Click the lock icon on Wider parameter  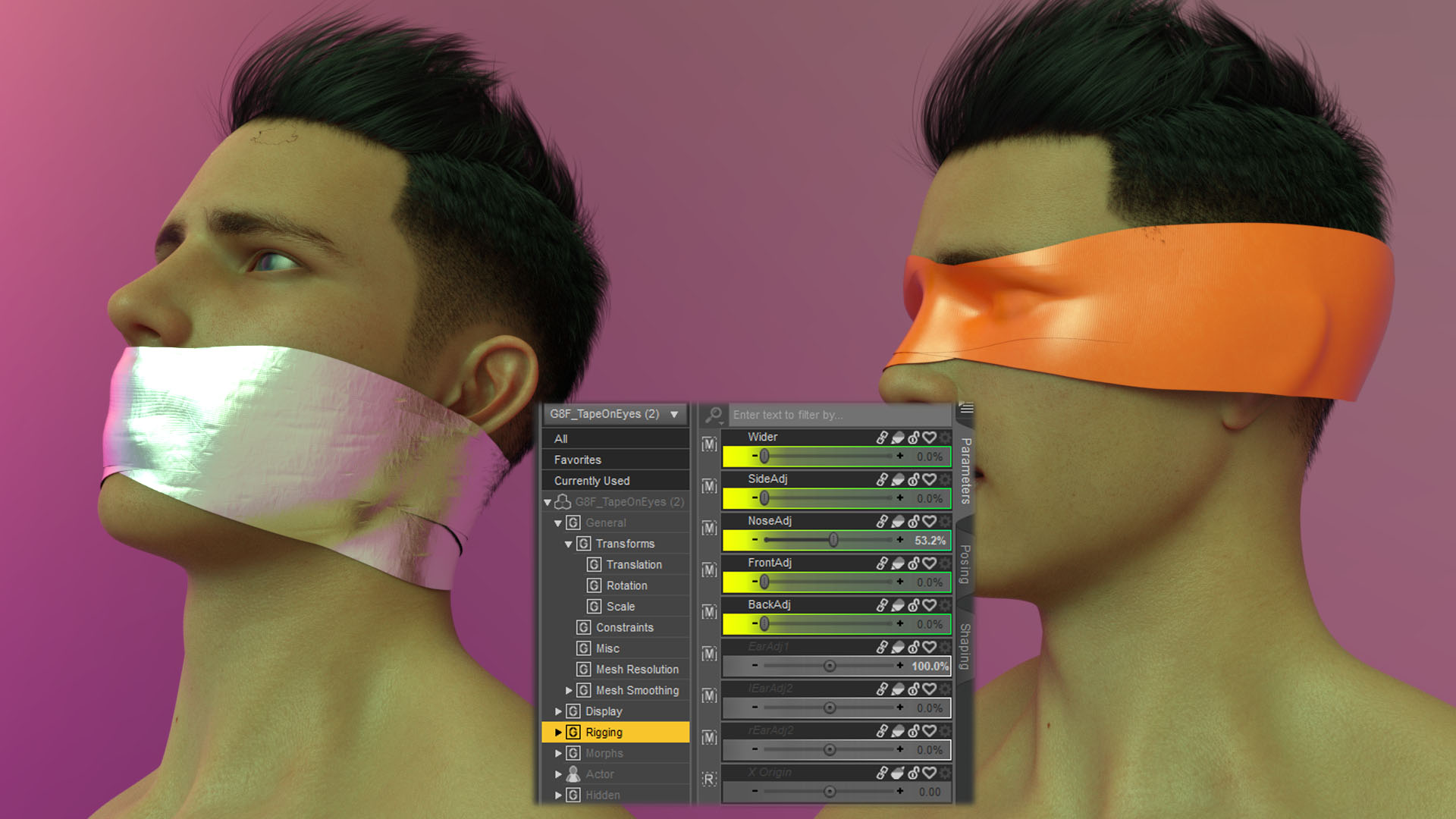[914, 438]
